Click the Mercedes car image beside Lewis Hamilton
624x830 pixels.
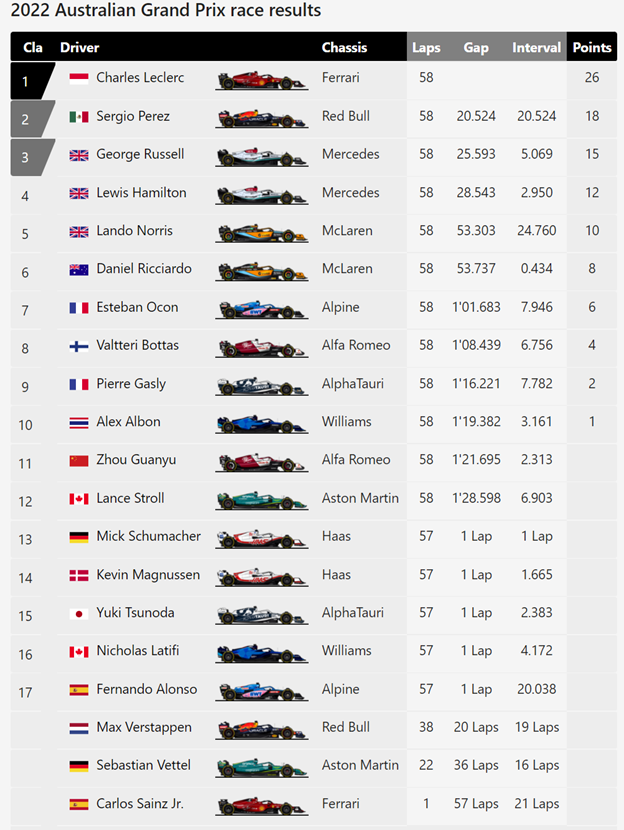click(x=261, y=194)
